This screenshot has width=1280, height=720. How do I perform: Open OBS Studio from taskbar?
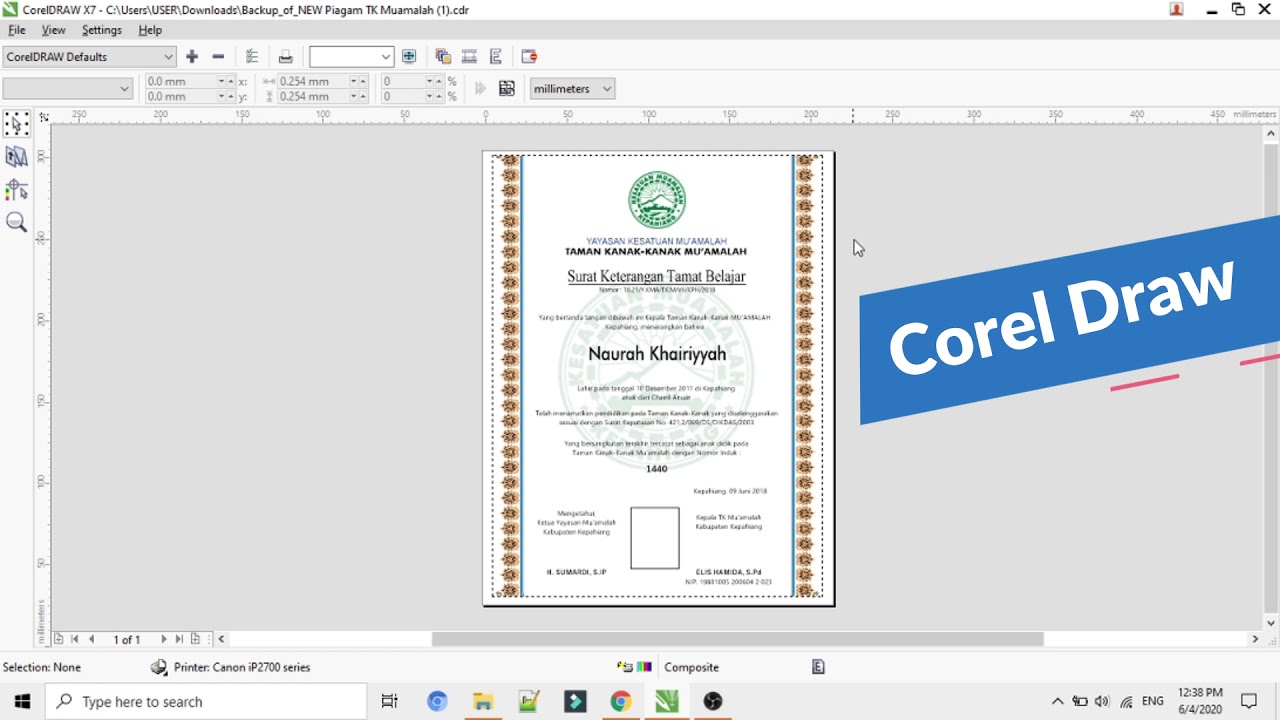tap(713, 701)
